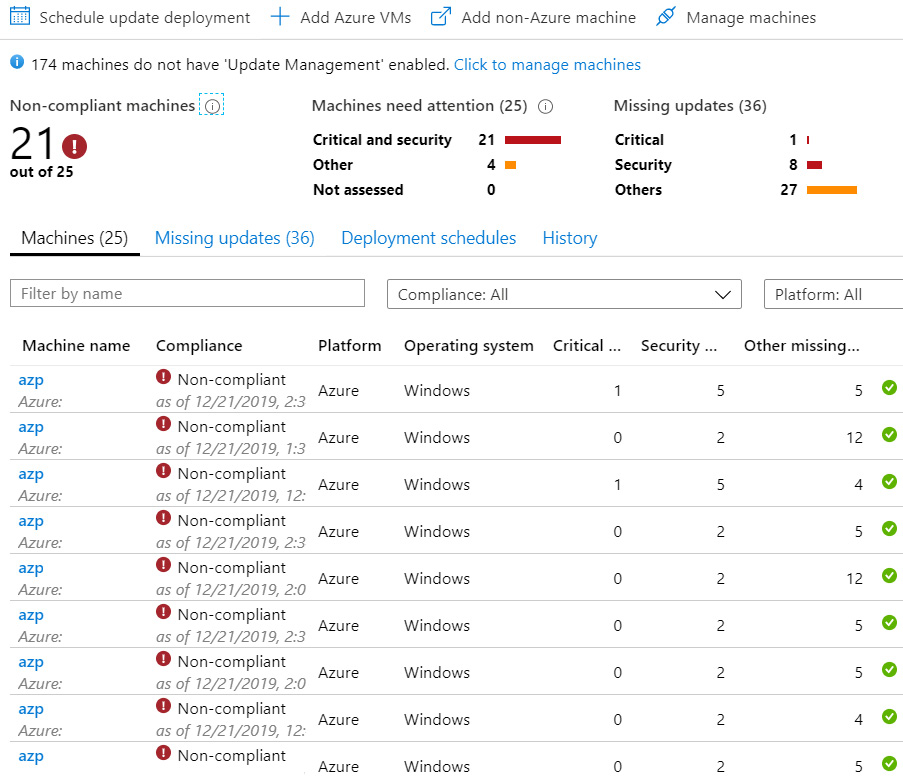Open the Platform: All dropdown

pyautogui.click(x=832, y=294)
